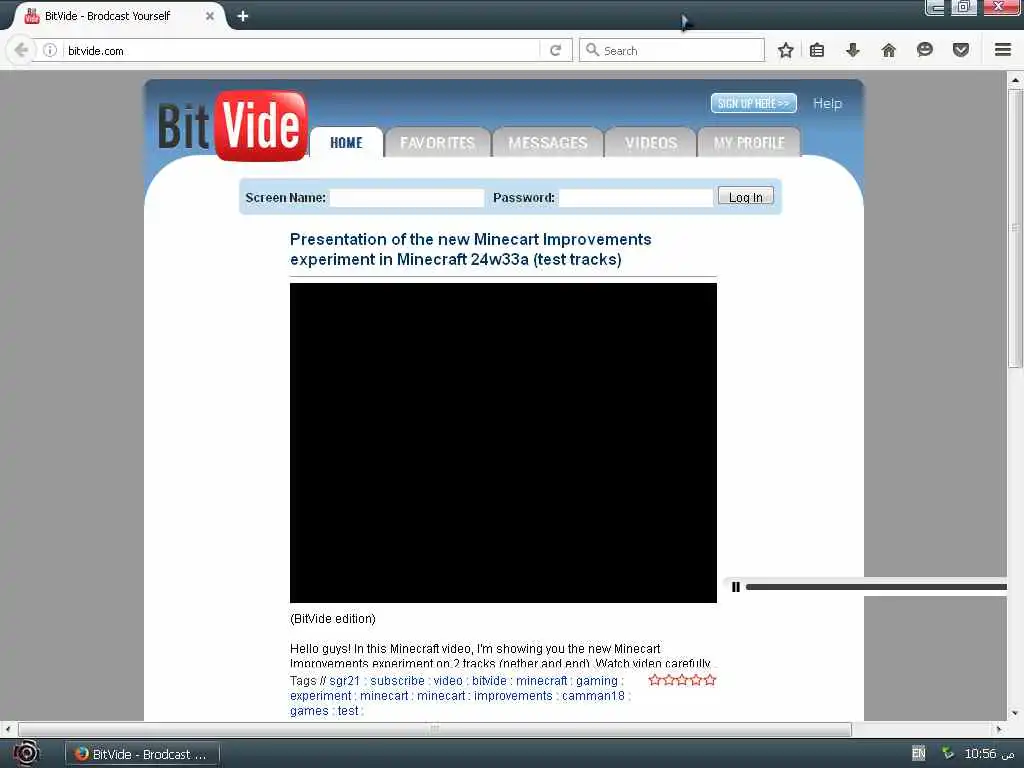Click the games tag link

[x=309, y=711]
